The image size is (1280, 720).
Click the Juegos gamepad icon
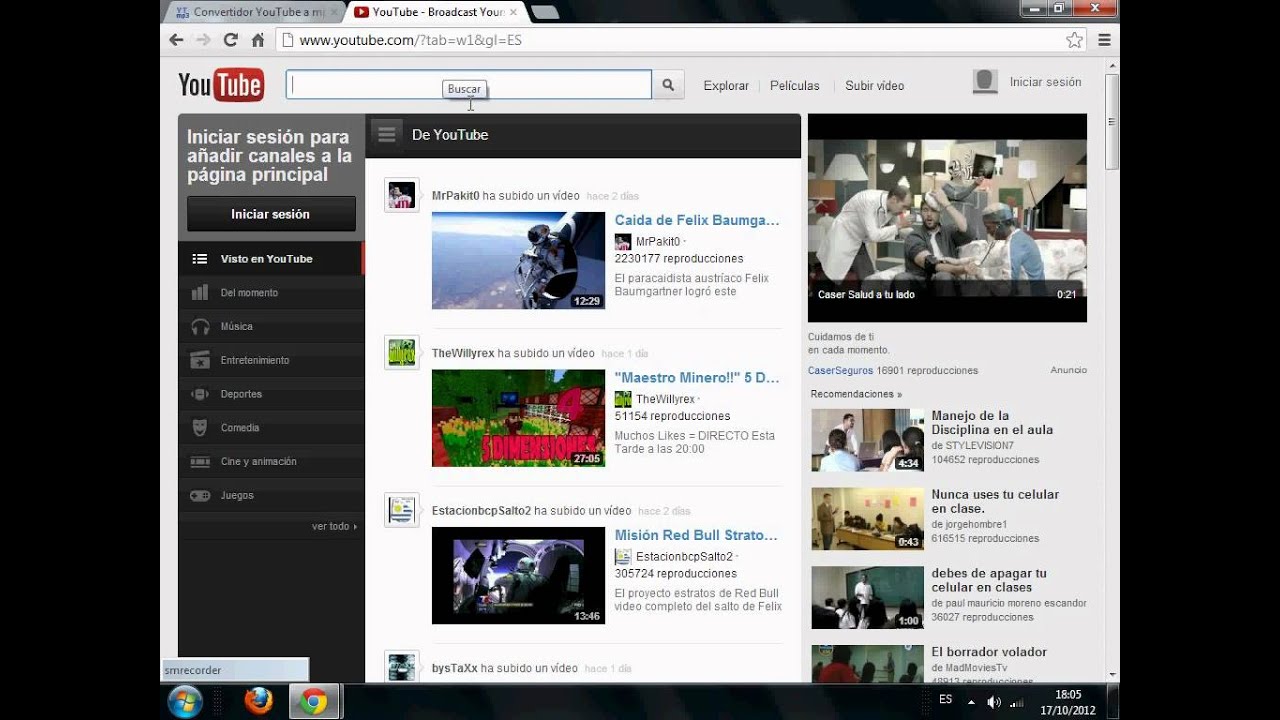click(x=200, y=496)
